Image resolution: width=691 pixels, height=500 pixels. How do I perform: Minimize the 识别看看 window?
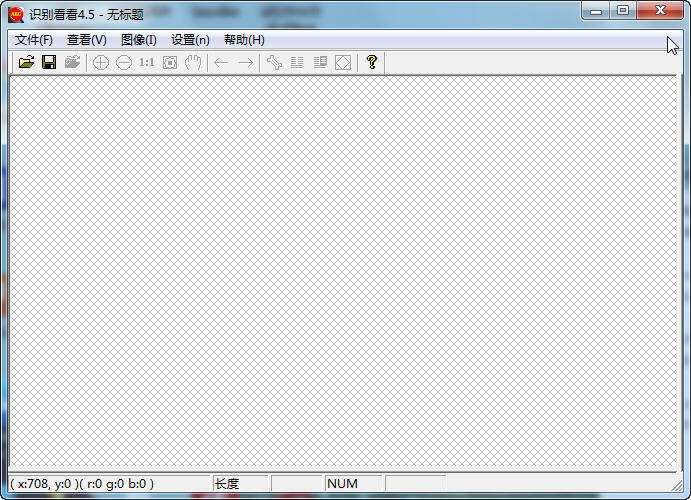pyautogui.click(x=596, y=11)
